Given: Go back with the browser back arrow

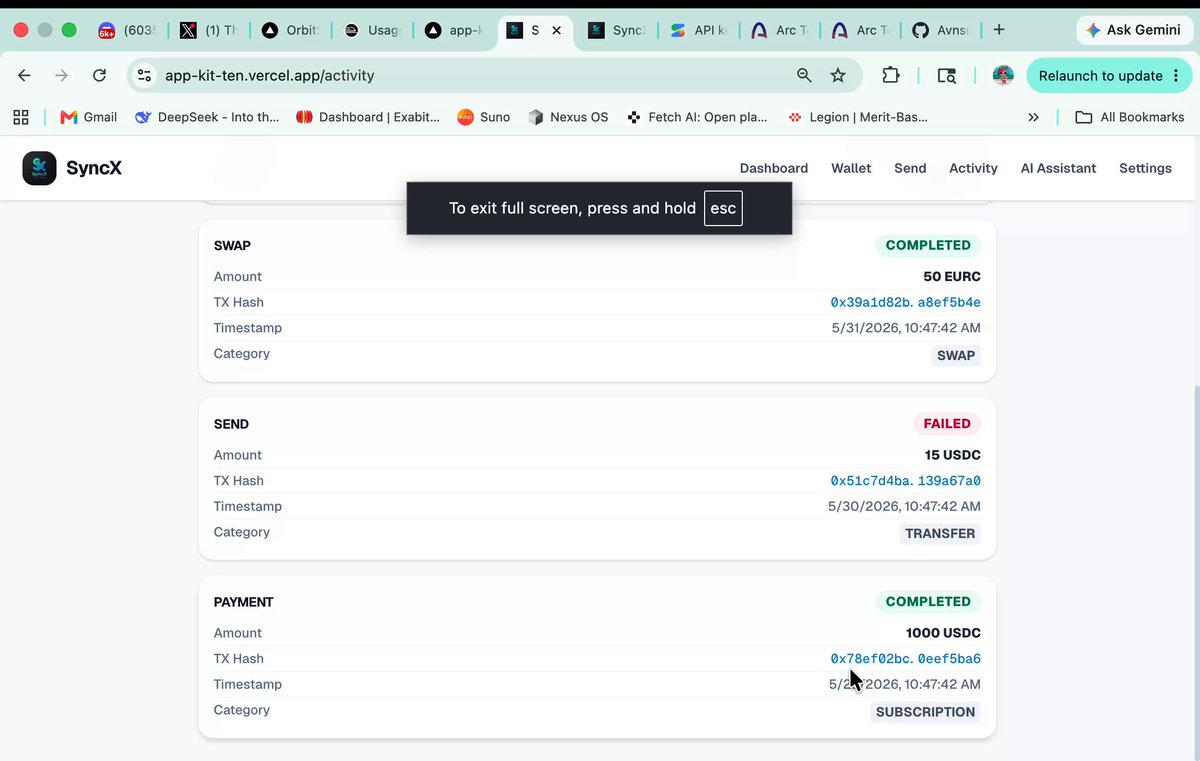Looking at the screenshot, I should [25, 75].
